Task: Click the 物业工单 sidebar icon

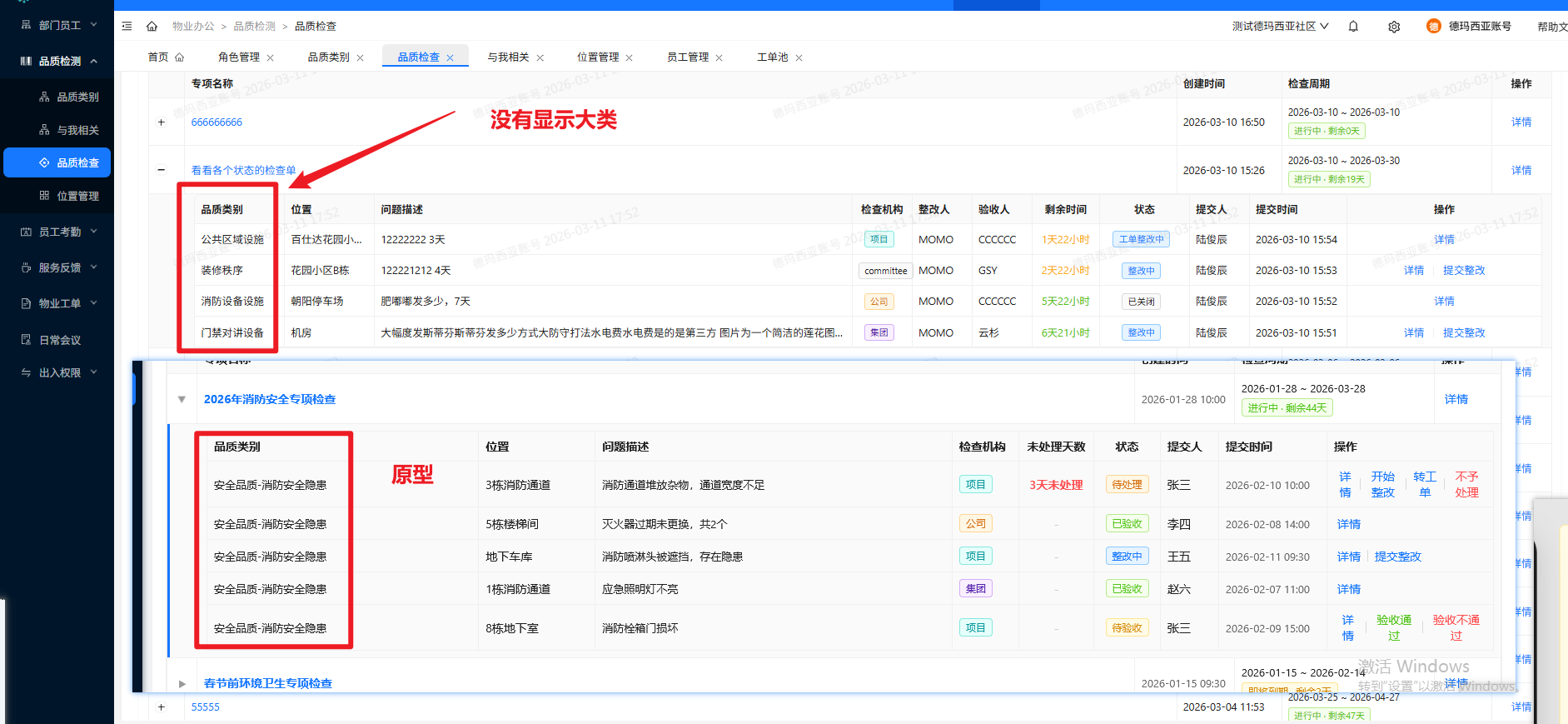Action: coord(26,303)
